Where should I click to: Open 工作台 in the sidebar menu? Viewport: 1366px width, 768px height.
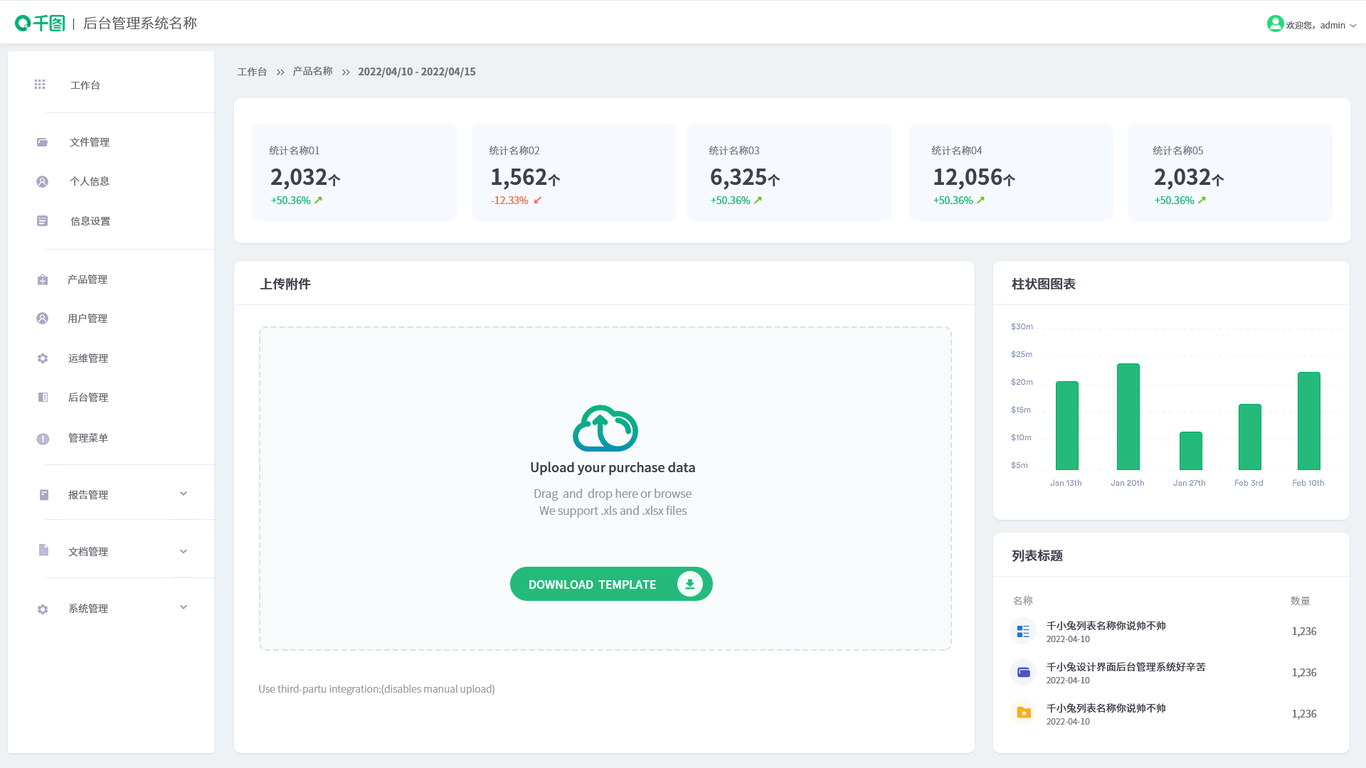tap(85, 85)
